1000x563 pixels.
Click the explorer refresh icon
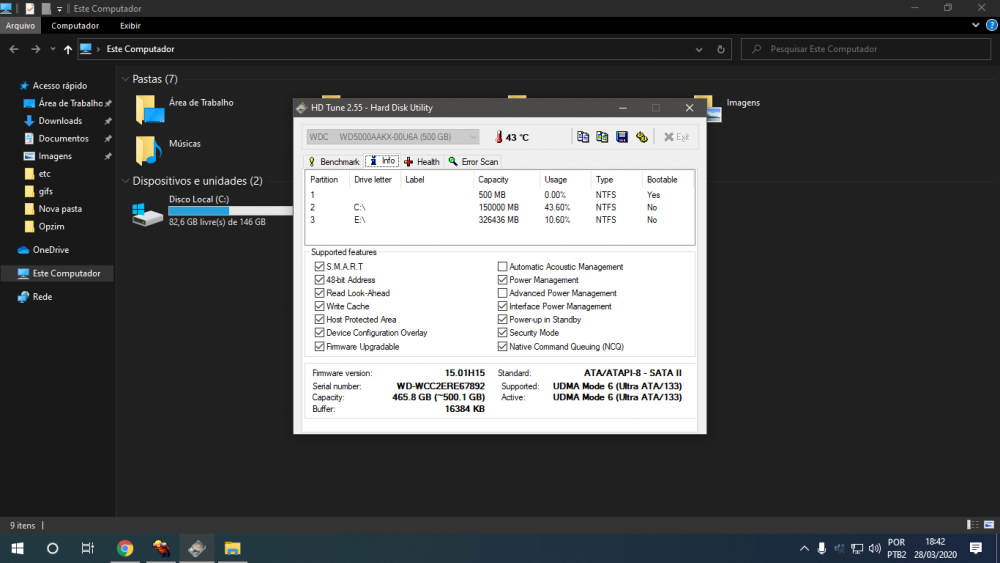click(720, 49)
